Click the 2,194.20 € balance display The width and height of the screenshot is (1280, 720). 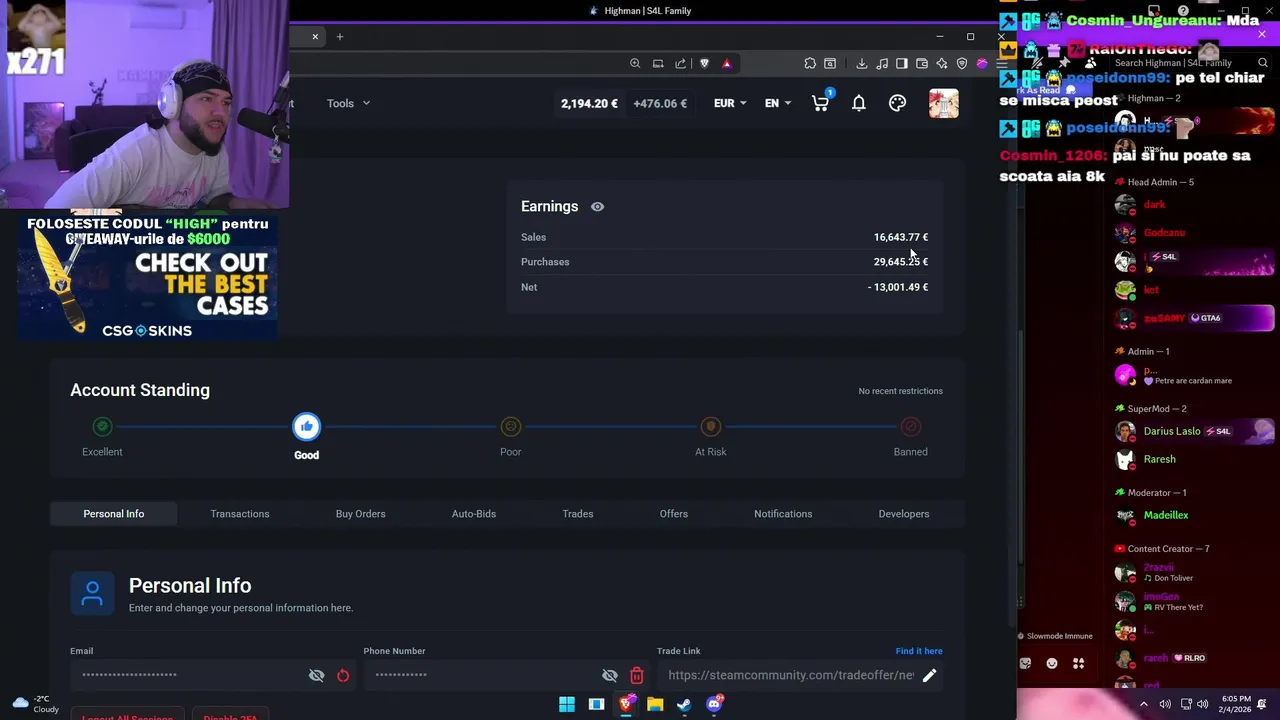tap(589, 103)
